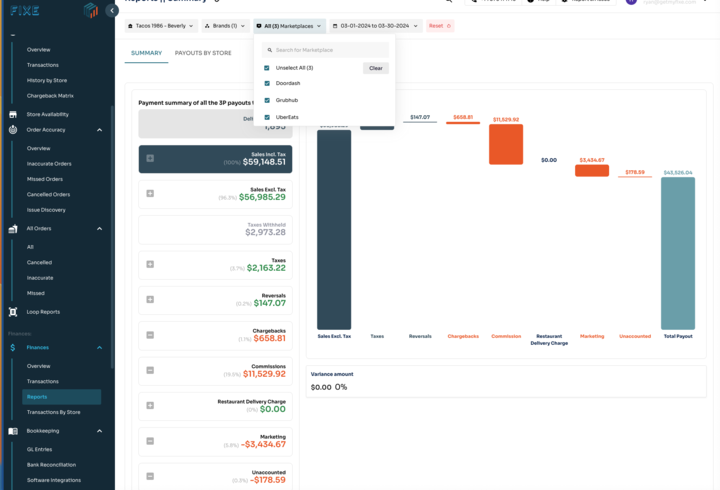Screen dimensions: 720x490
Task: Click the Clear button in marketplace list
Action: [x=375, y=68]
